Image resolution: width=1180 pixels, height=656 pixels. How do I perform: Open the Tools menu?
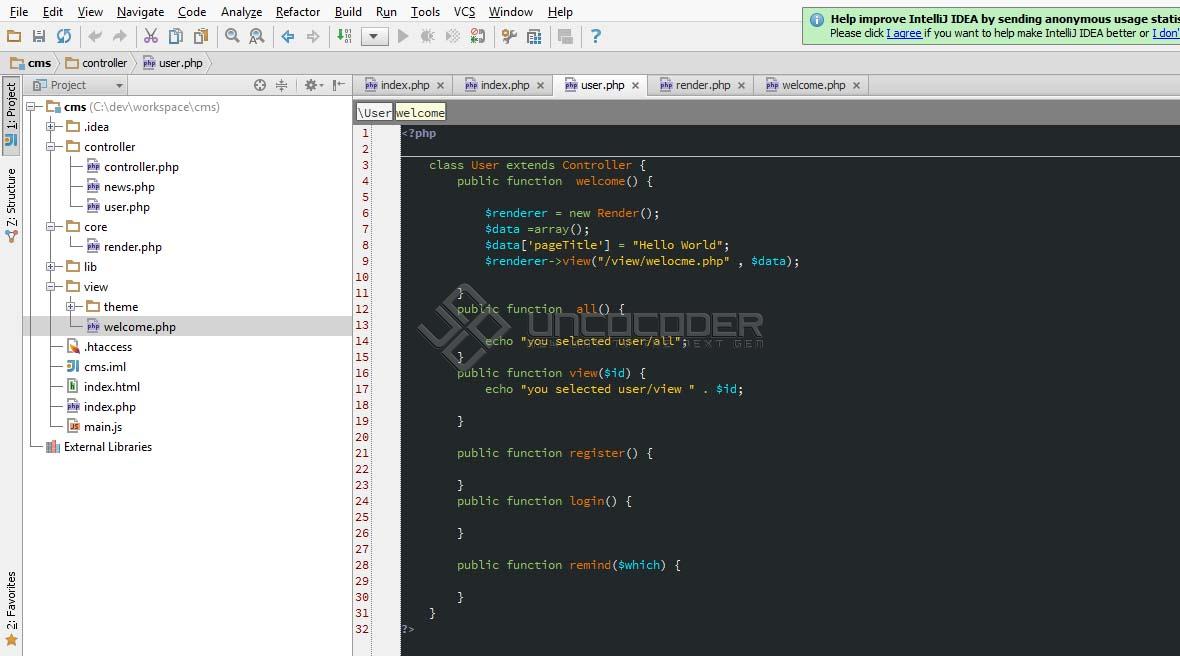point(425,11)
